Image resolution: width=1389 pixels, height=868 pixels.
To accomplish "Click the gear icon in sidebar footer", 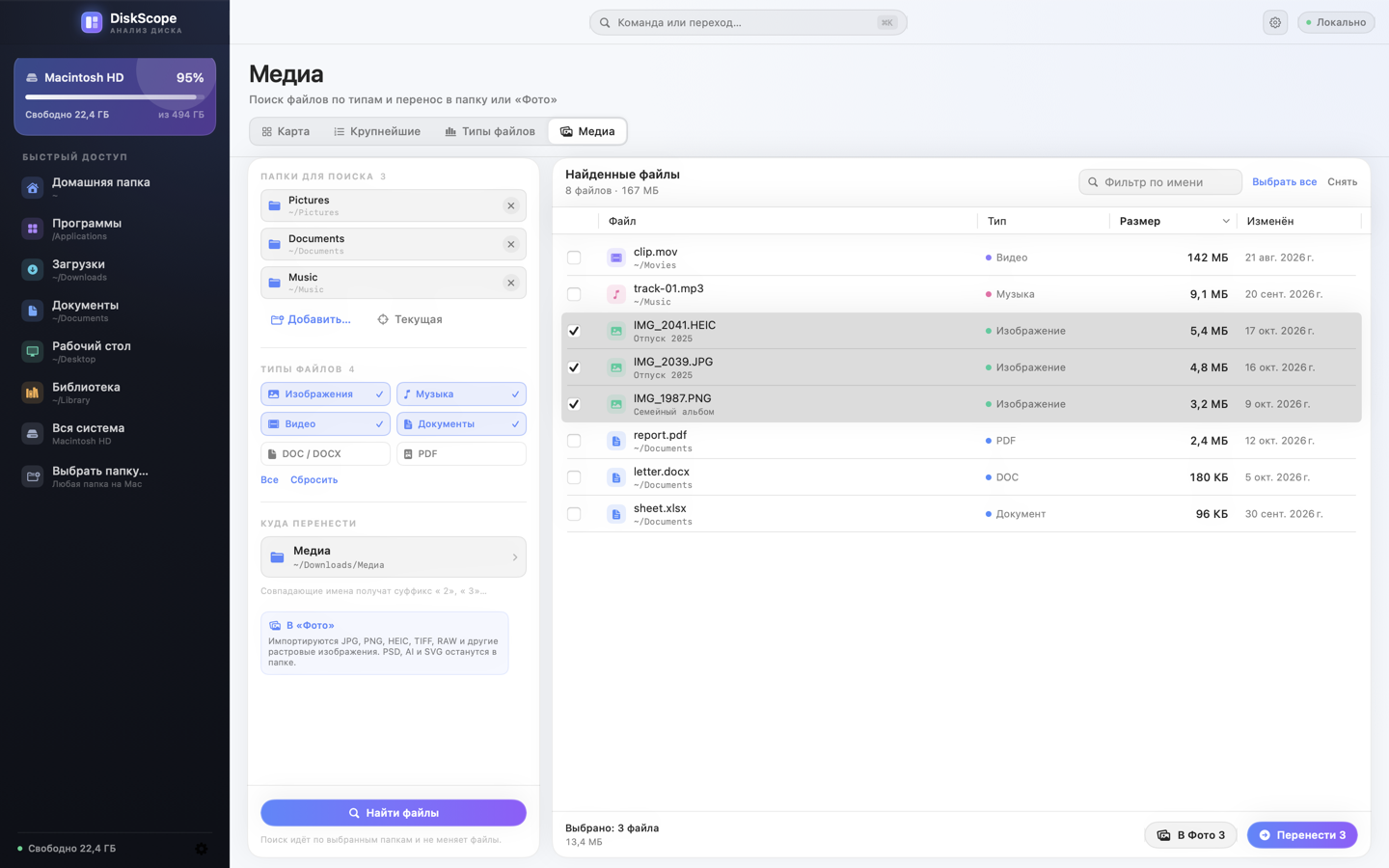I will click(x=201, y=849).
